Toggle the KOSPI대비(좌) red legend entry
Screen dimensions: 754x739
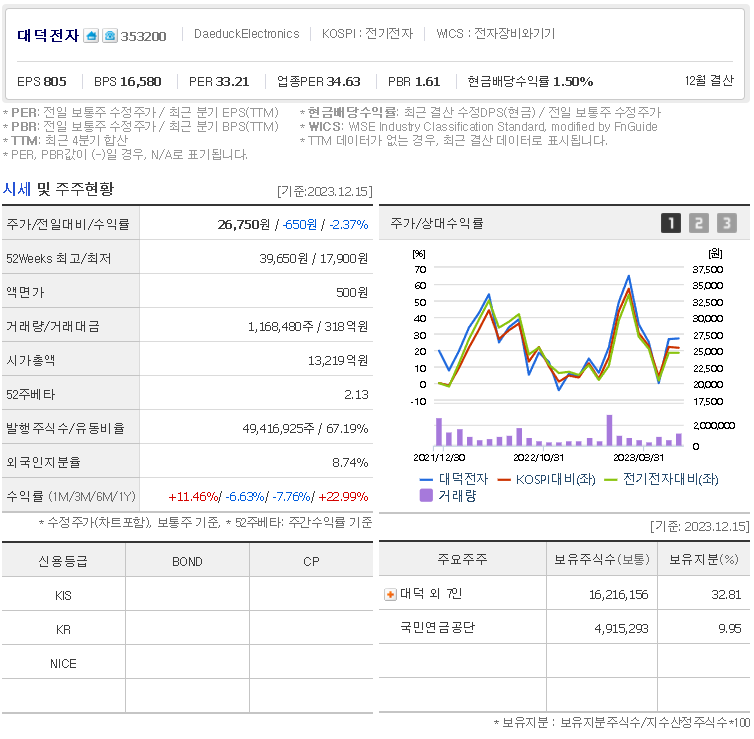point(546,479)
